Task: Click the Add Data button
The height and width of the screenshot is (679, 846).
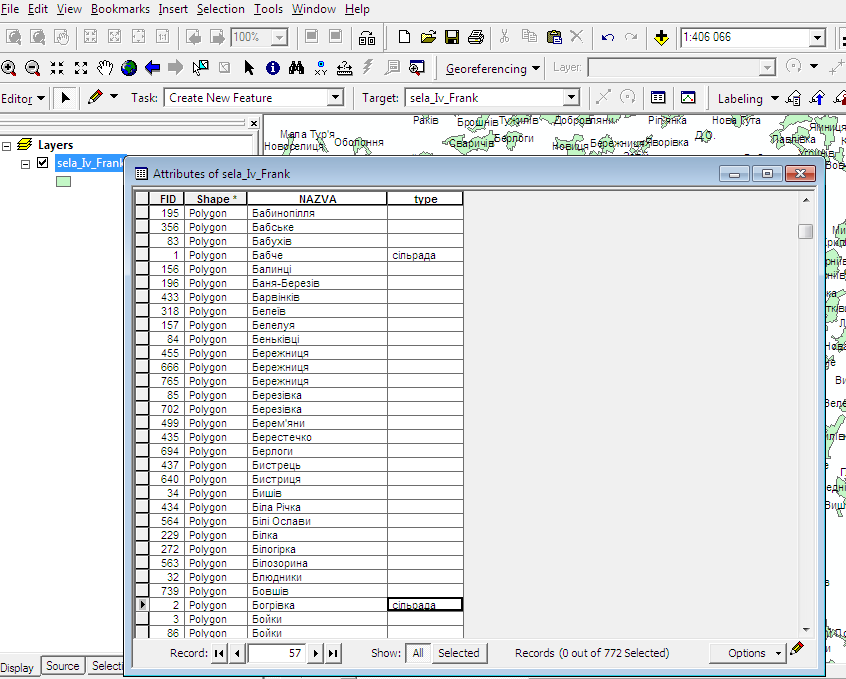Action: 661,37
